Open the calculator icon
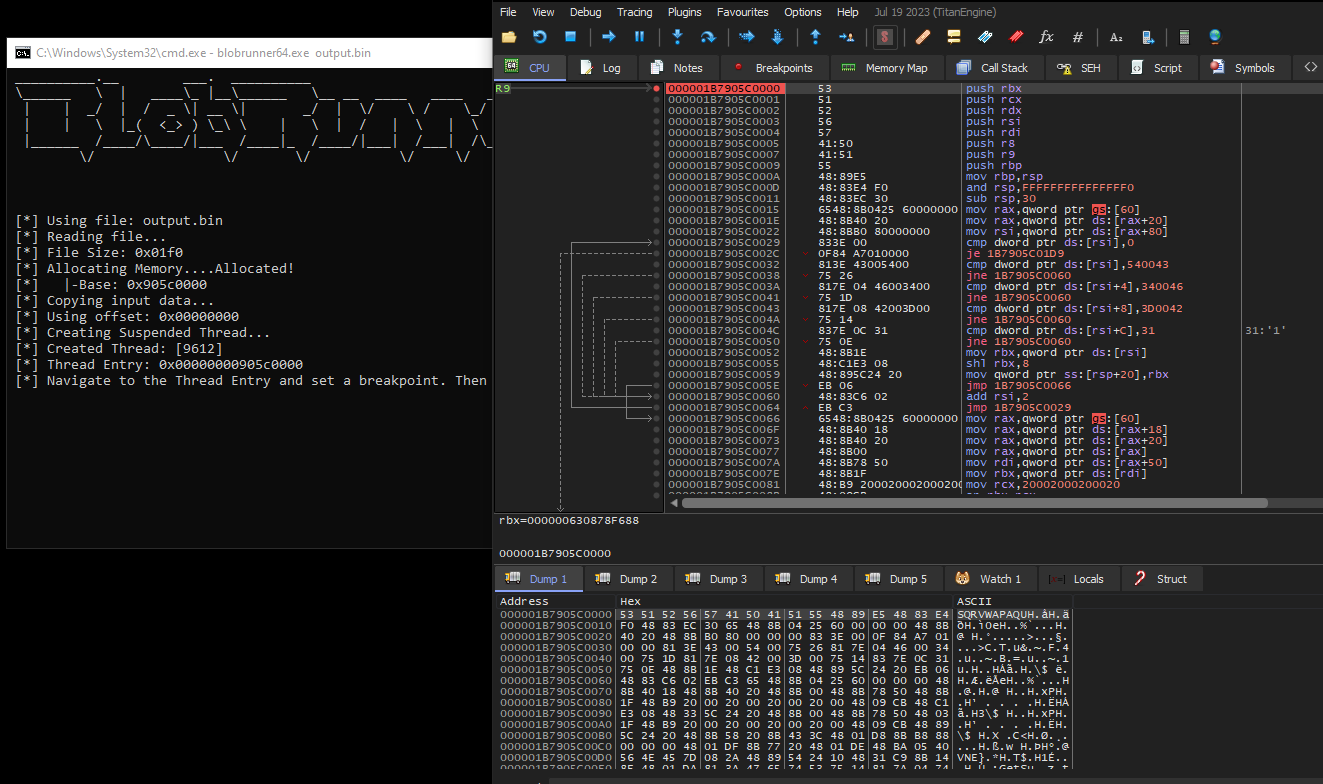Image resolution: width=1323 pixels, height=784 pixels. [1184, 37]
